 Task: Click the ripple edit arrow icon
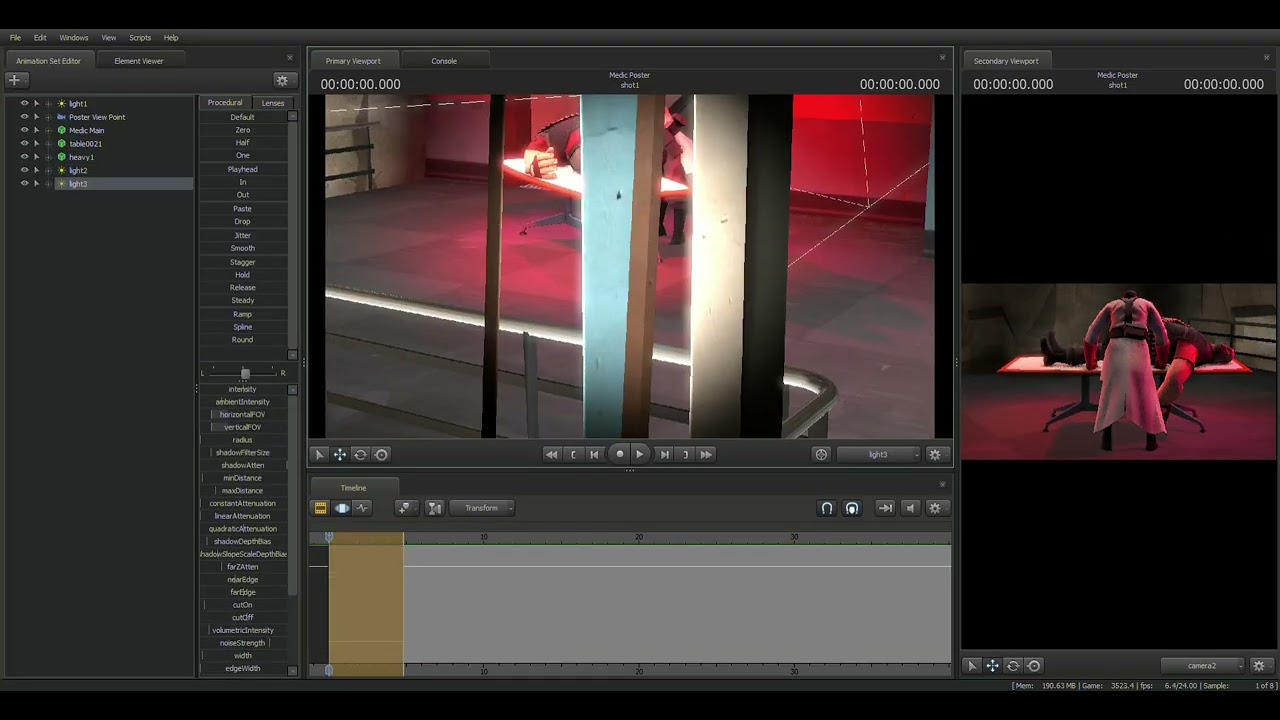point(885,508)
